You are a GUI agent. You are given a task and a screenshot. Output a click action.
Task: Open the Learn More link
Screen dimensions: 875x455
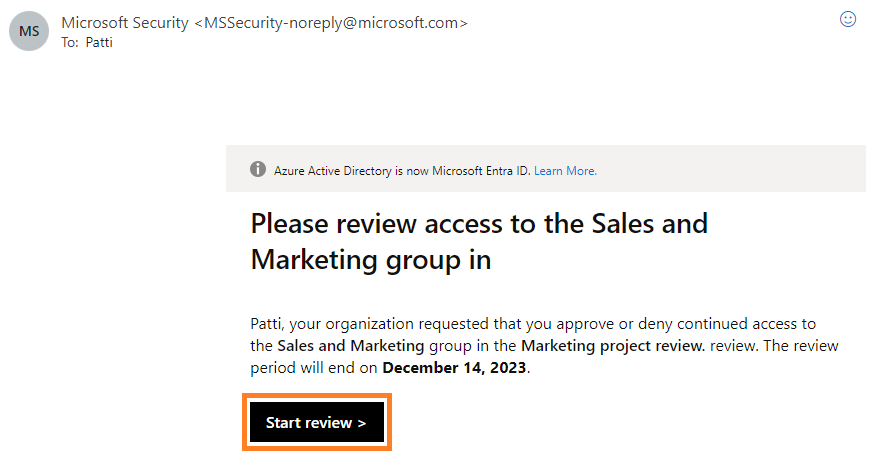tap(565, 171)
